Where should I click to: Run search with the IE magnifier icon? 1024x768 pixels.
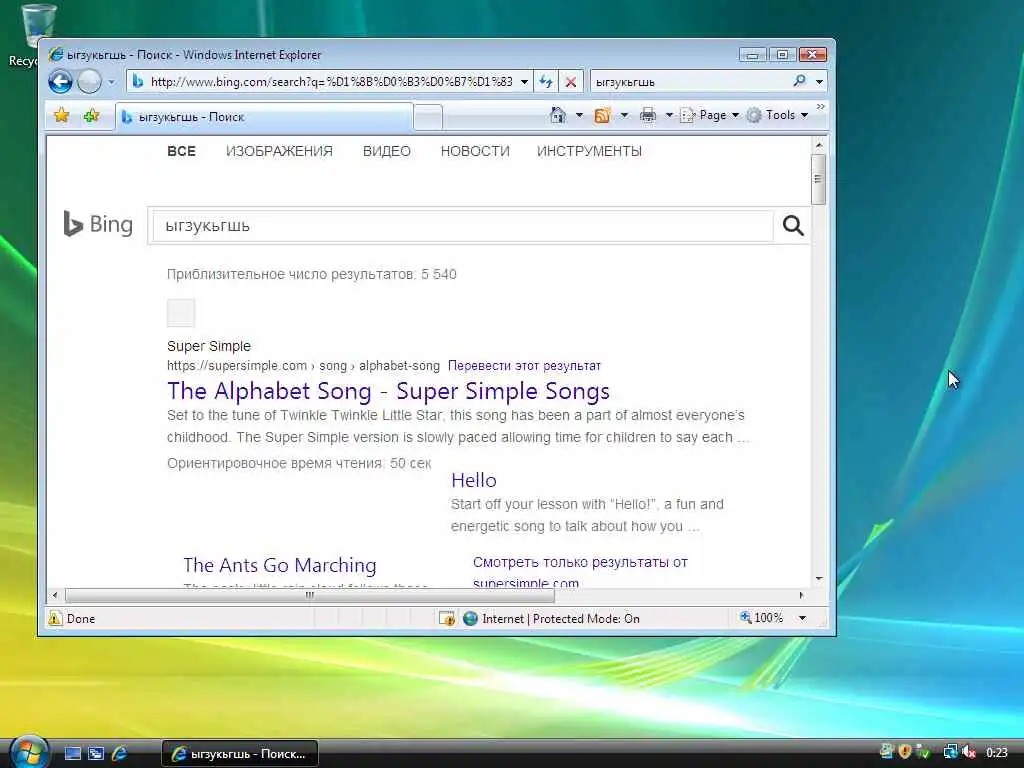[799, 81]
